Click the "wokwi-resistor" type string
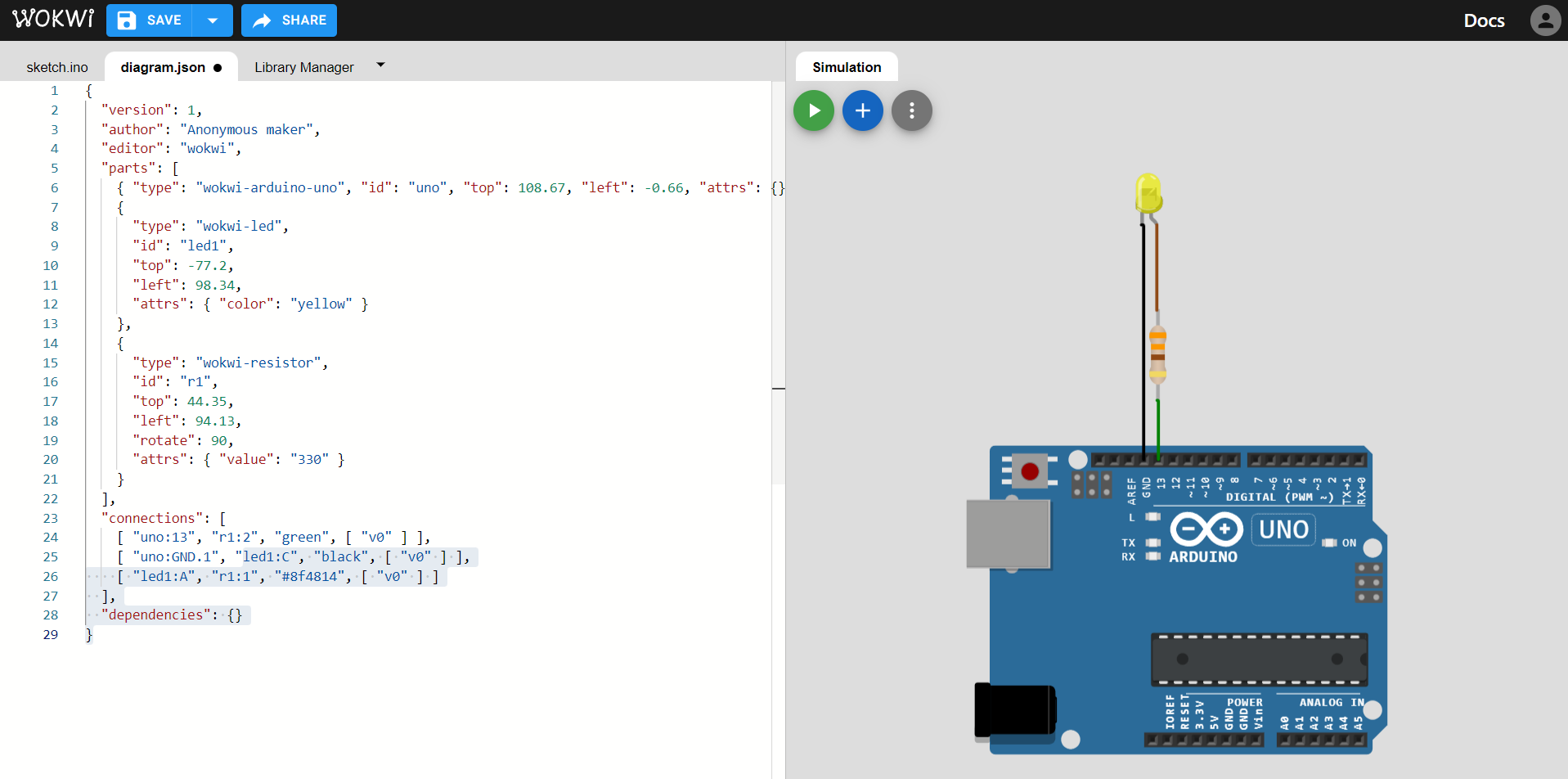 258,362
